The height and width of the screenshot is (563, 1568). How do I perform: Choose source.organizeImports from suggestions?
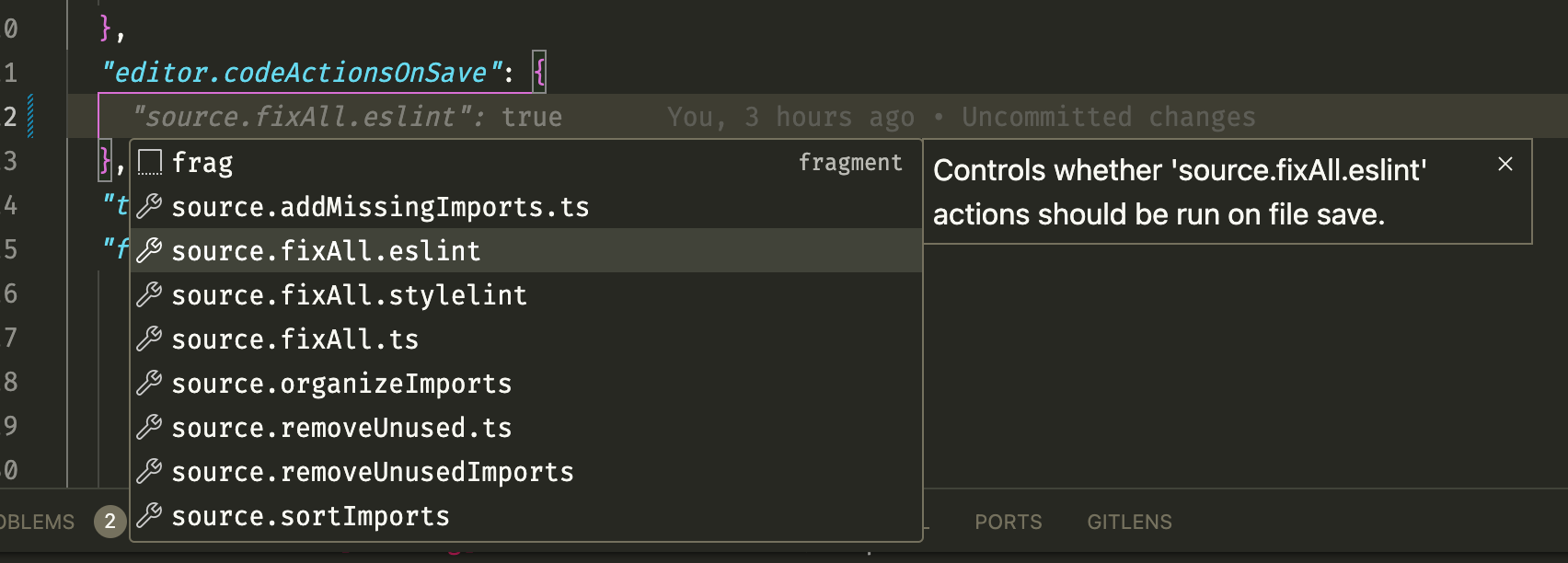coord(341,384)
